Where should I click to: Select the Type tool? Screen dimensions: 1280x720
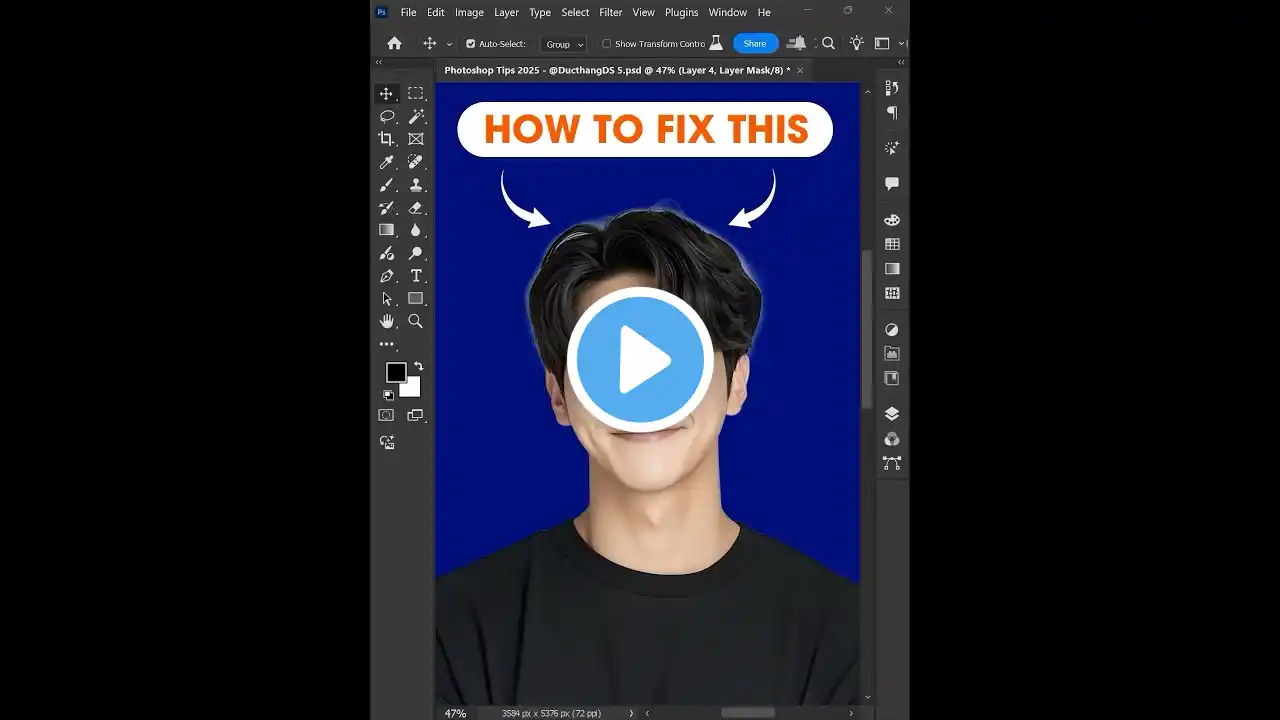point(415,276)
